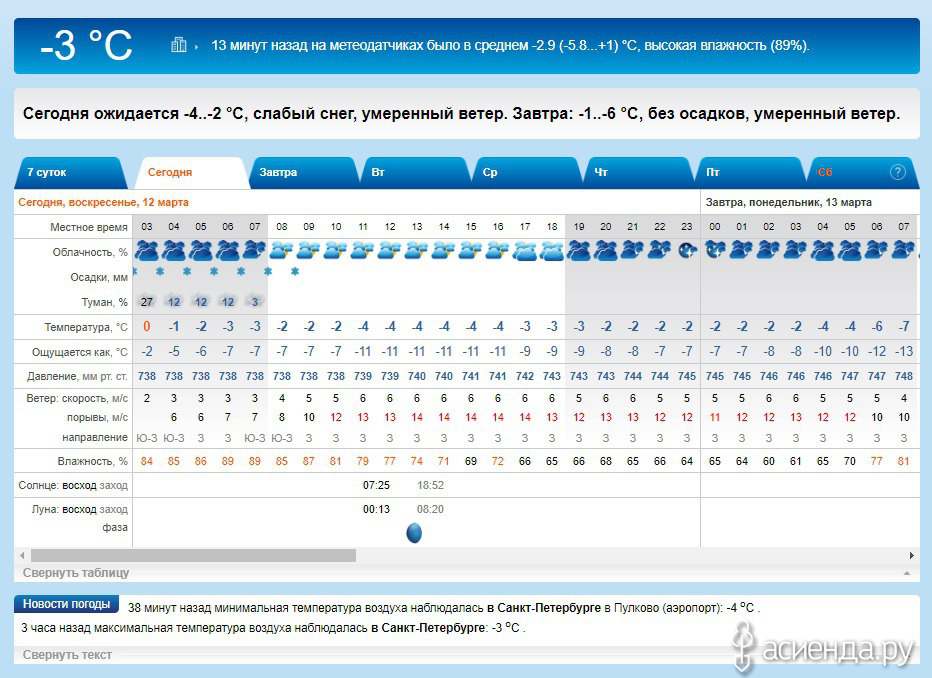Click the 23:00 night cloud icon
Screen dimensions: 932x678
point(687,251)
